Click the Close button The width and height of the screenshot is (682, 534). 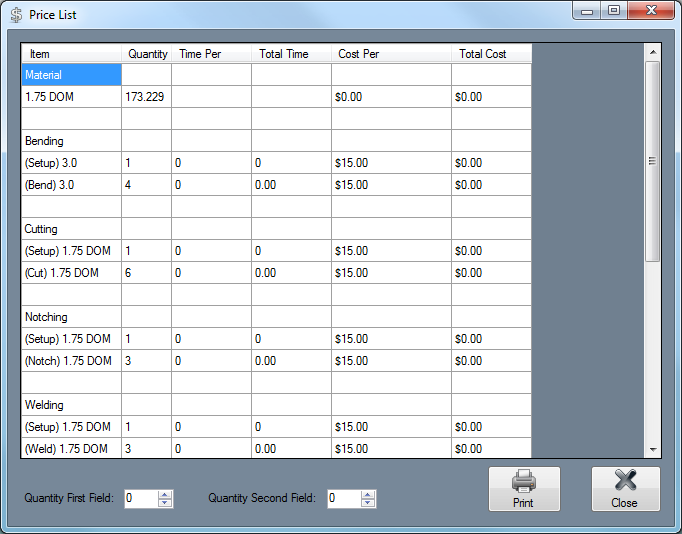(x=625, y=489)
